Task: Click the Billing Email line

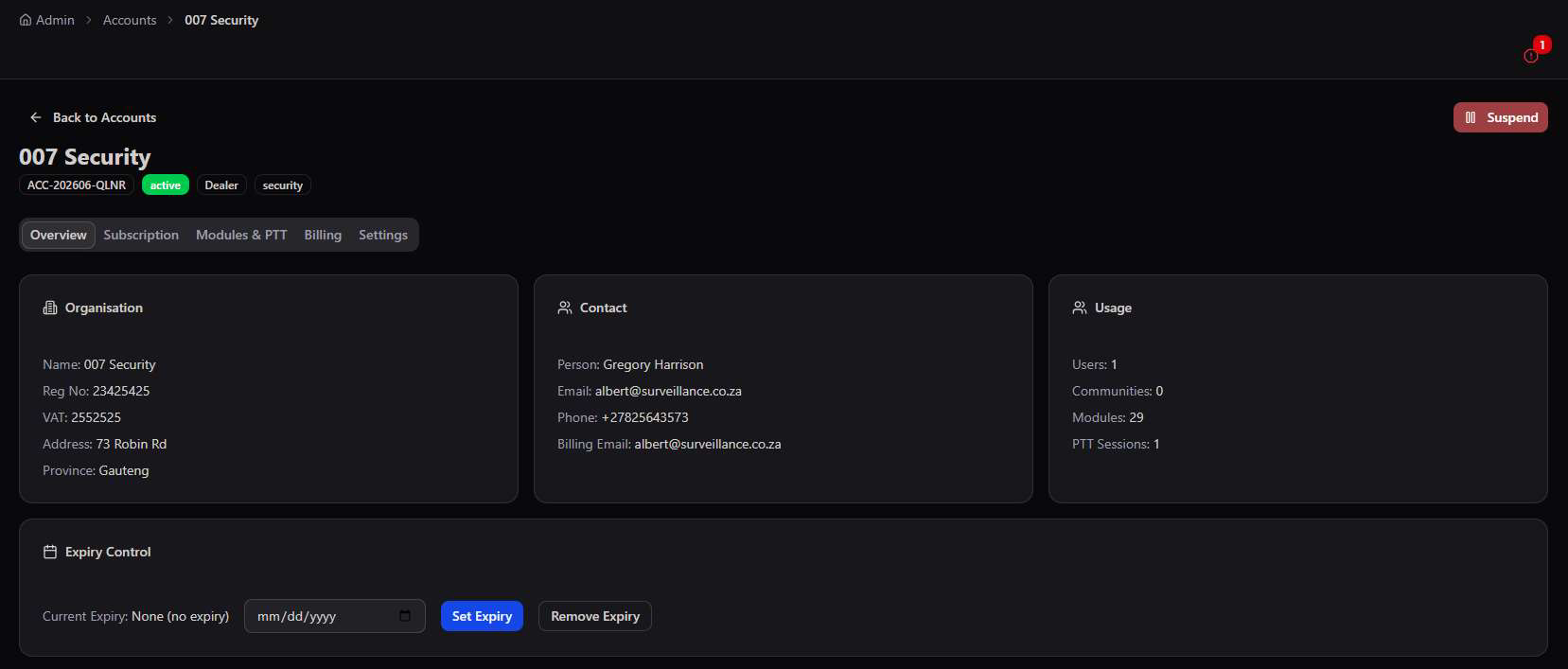Action: coord(669,444)
